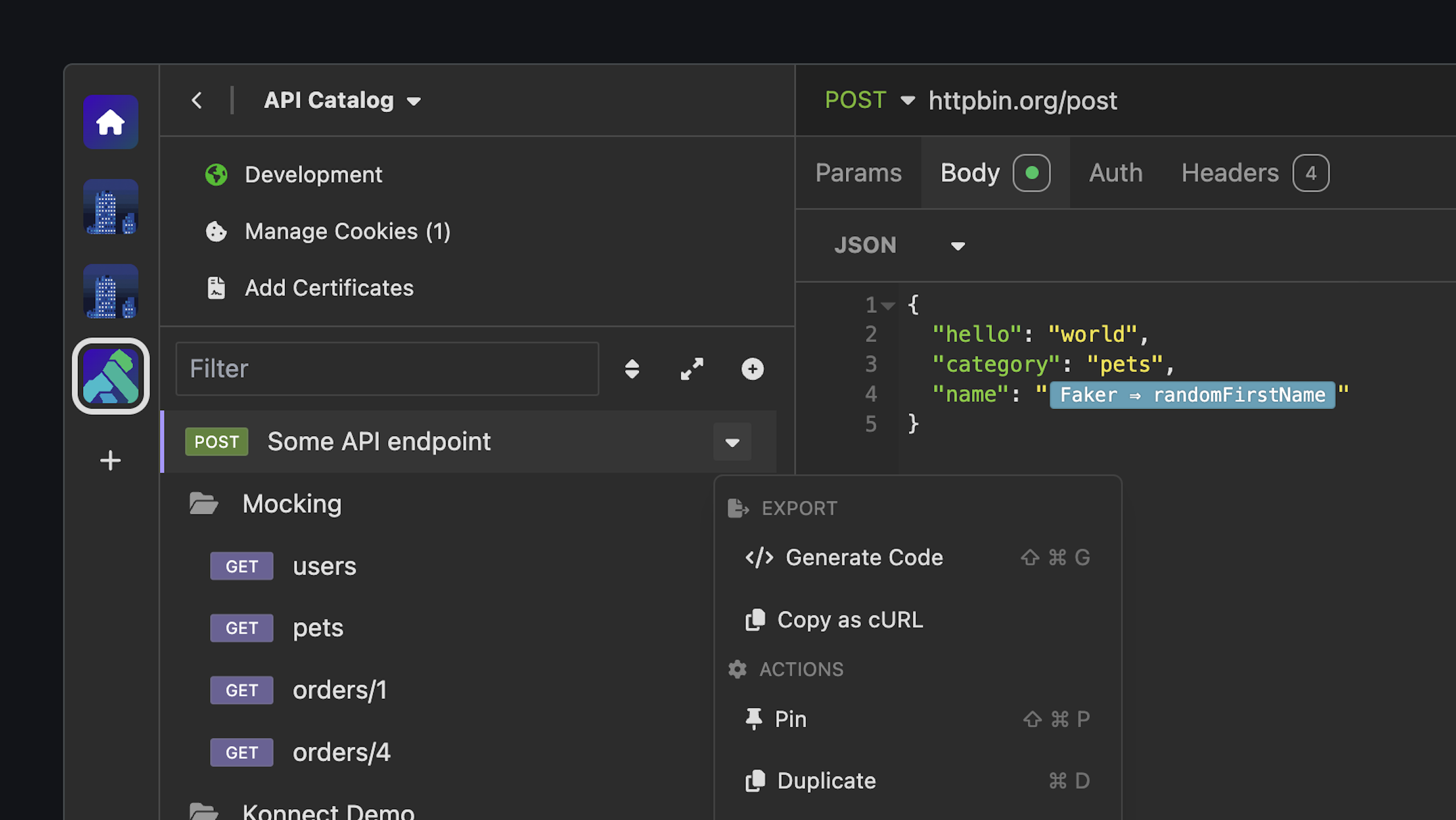Image resolution: width=1456 pixels, height=820 pixels.
Task: Open the POST method dropdown
Action: coord(907,101)
